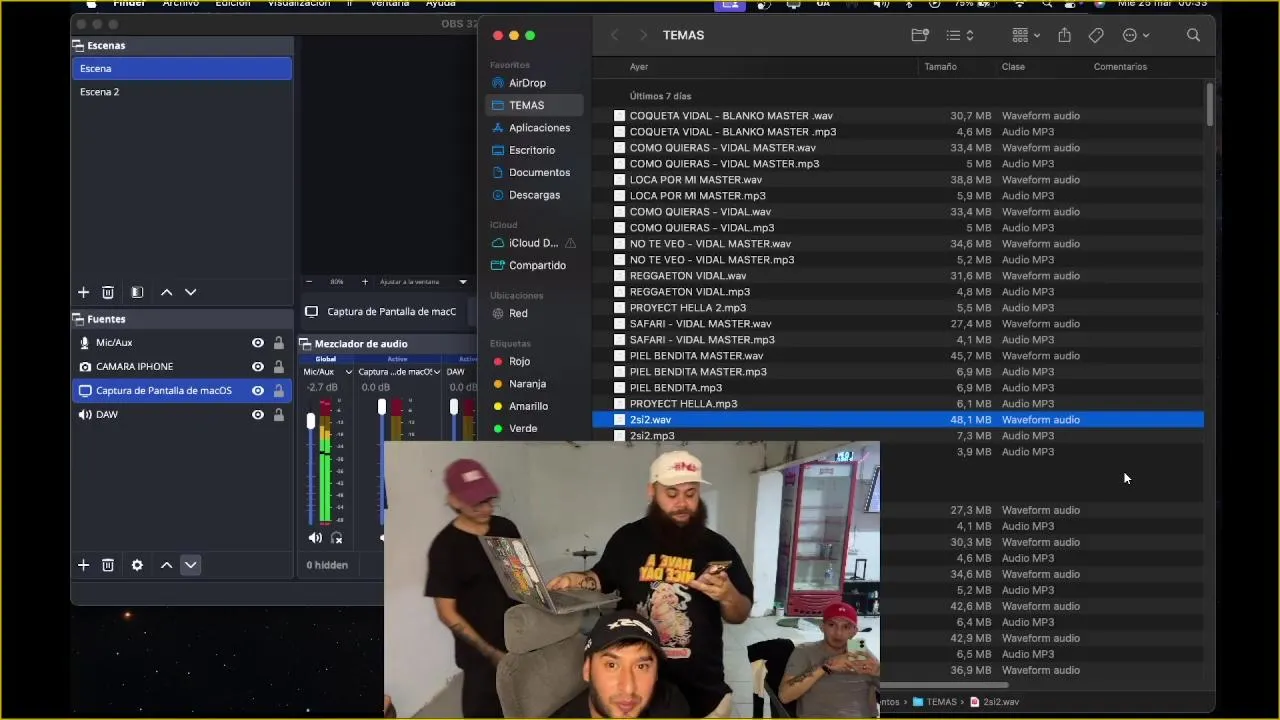Sort files by Tamaño column header
Screen dimensions: 1280x720
coord(940,67)
